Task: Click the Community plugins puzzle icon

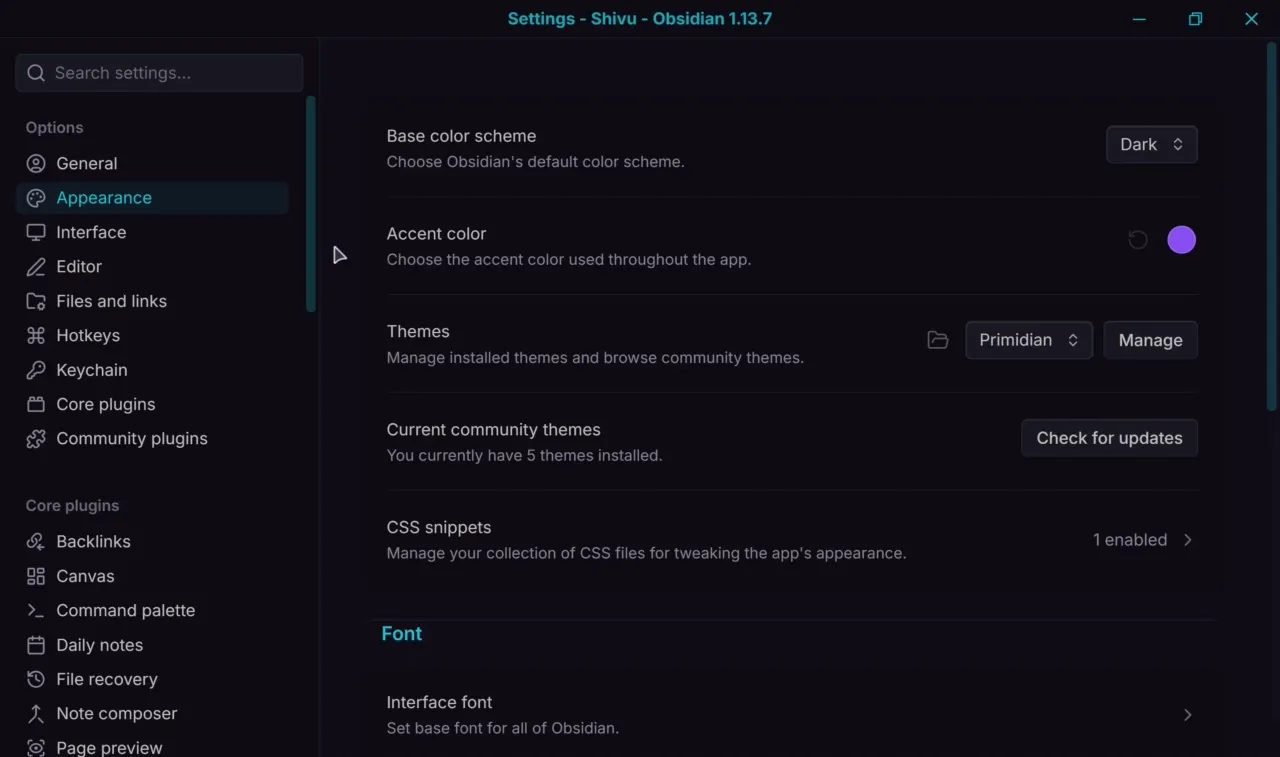Action: [36, 439]
